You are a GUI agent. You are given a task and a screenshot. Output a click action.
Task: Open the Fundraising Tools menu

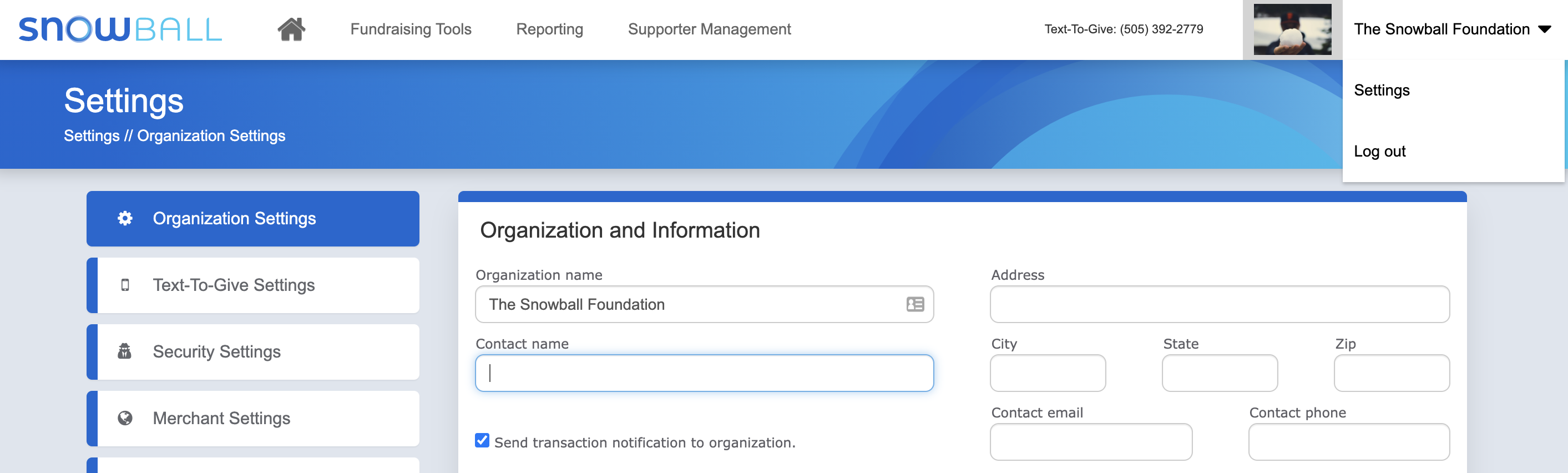pos(411,29)
